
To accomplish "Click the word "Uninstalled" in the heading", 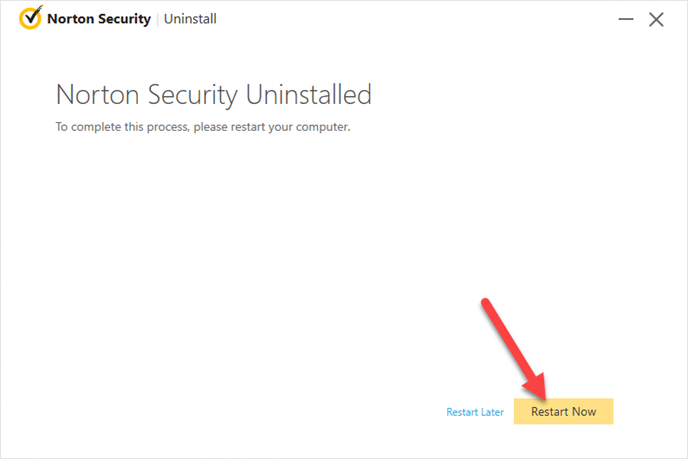I will pos(307,95).
